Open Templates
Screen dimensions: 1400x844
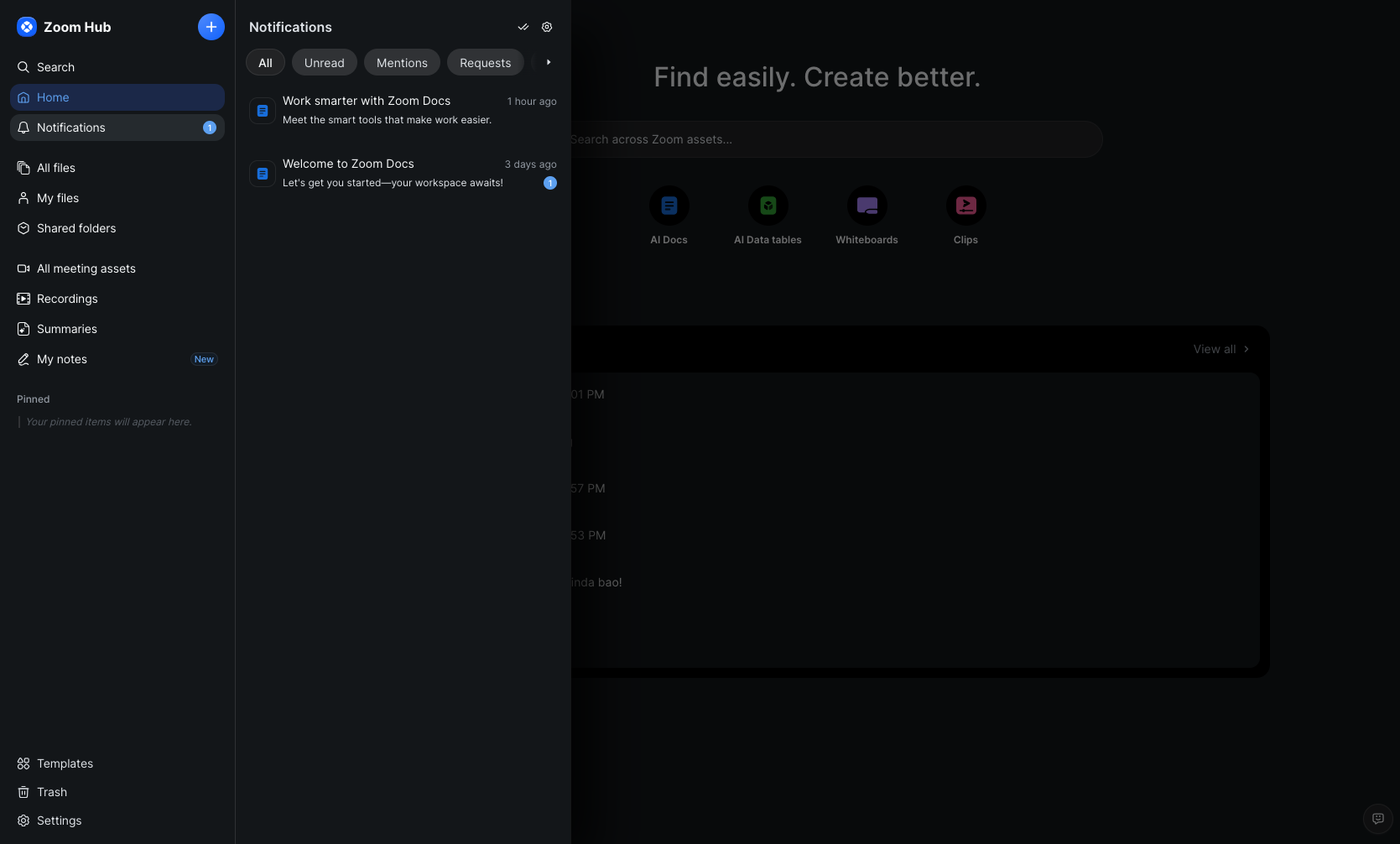tap(117, 763)
